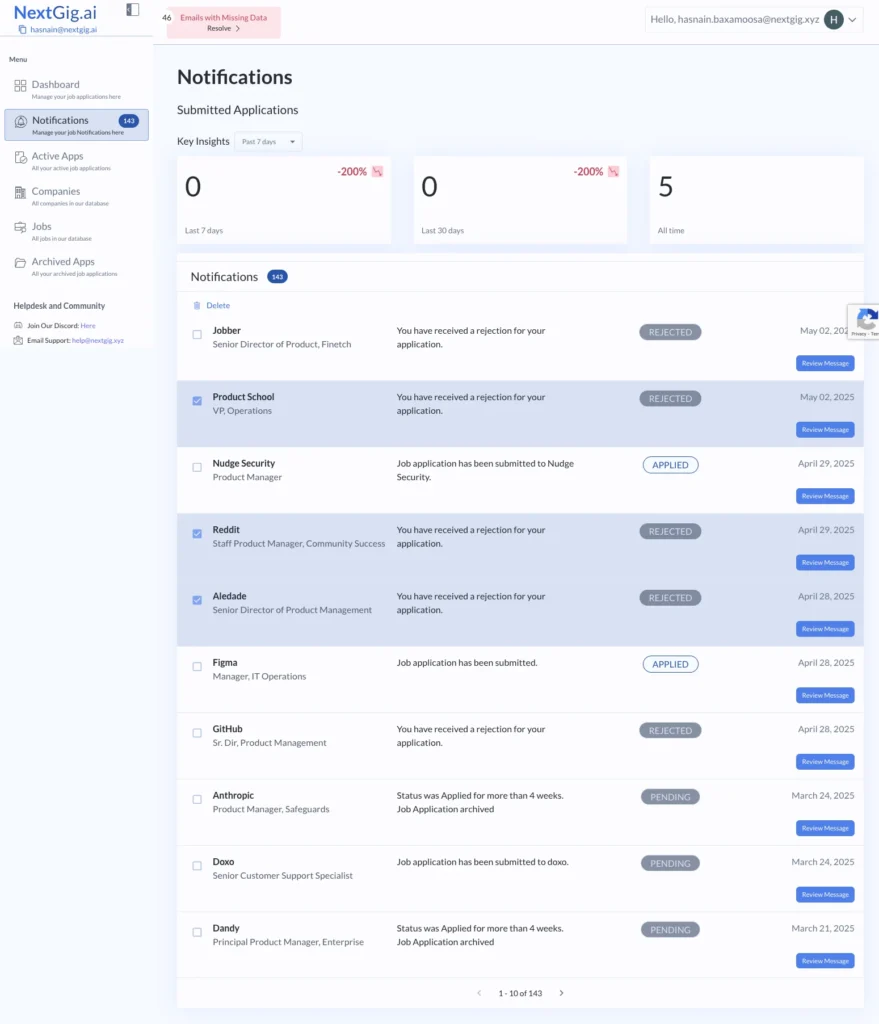The height and width of the screenshot is (1024, 879).
Task: Review Message for Reddit notification
Action: click(x=825, y=562)
